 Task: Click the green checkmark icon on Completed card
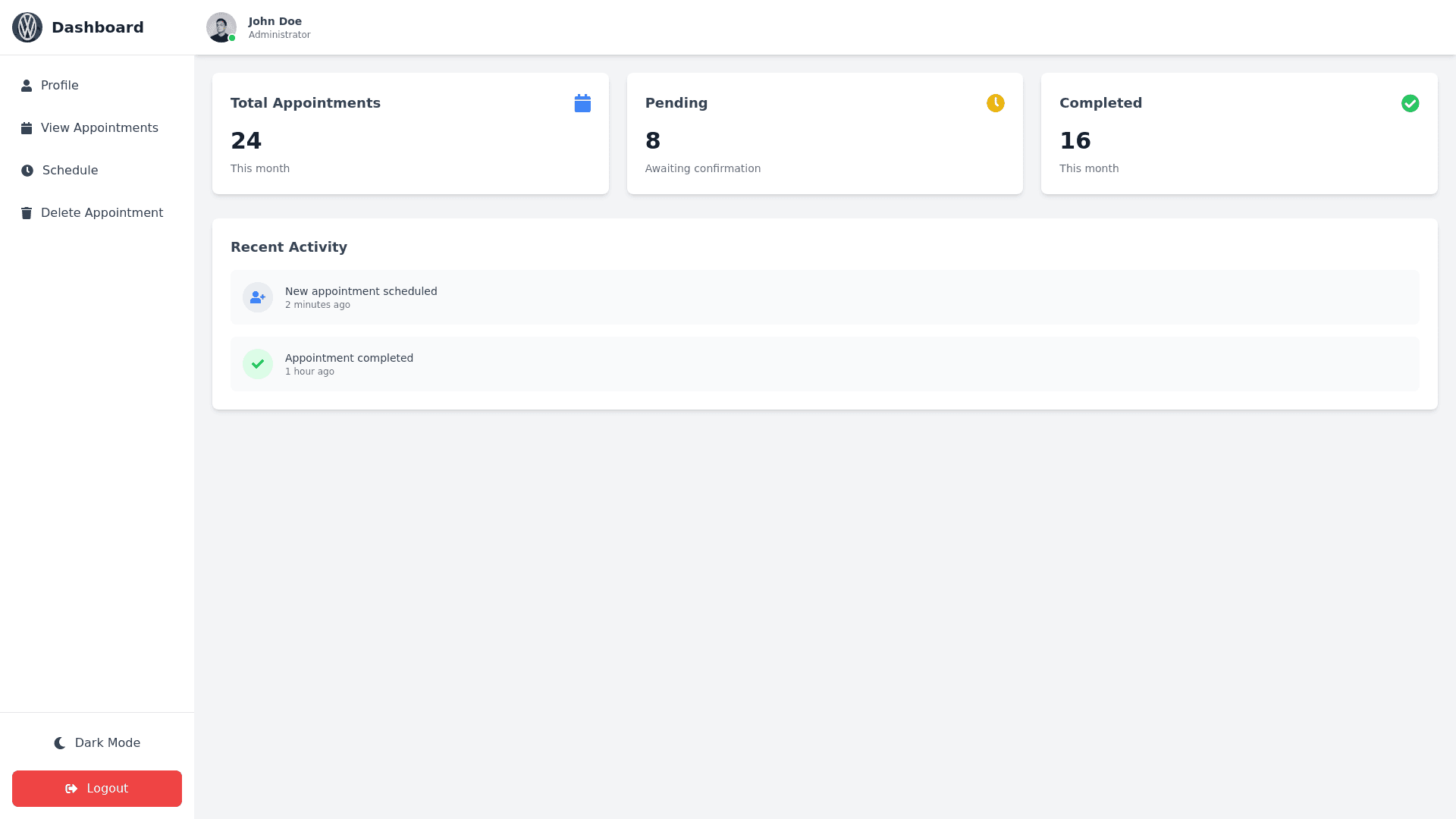click(1410, 103)
